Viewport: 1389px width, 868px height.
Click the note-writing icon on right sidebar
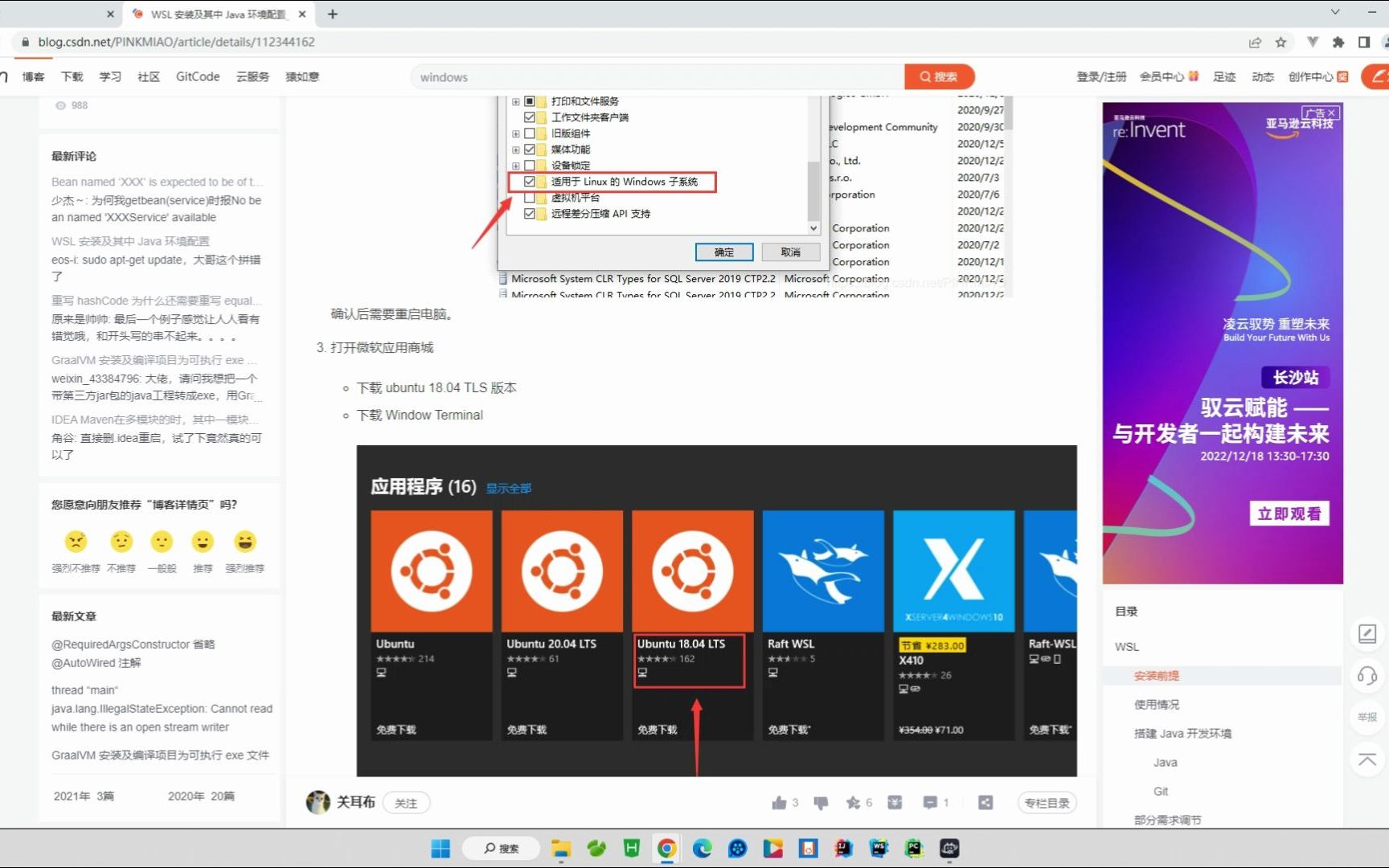1367,633
